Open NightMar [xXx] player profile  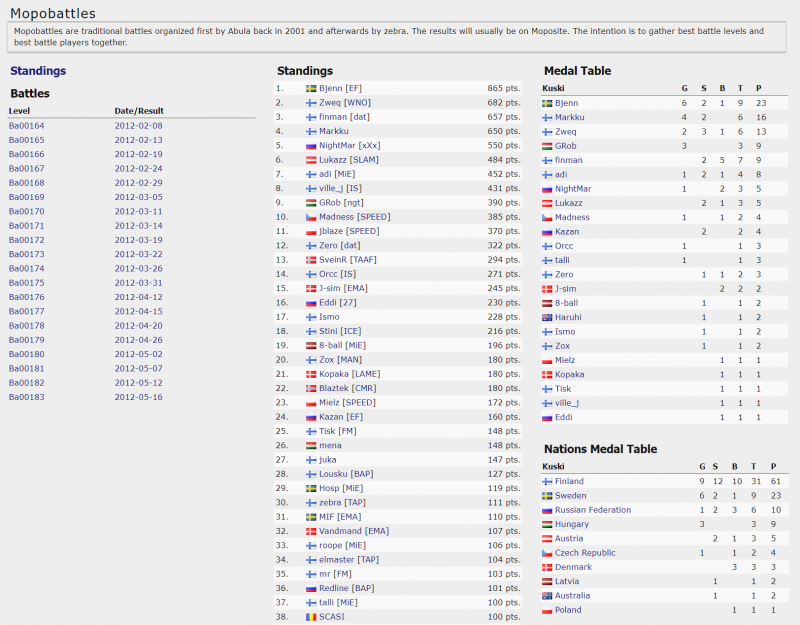click(x=350, y=145)
